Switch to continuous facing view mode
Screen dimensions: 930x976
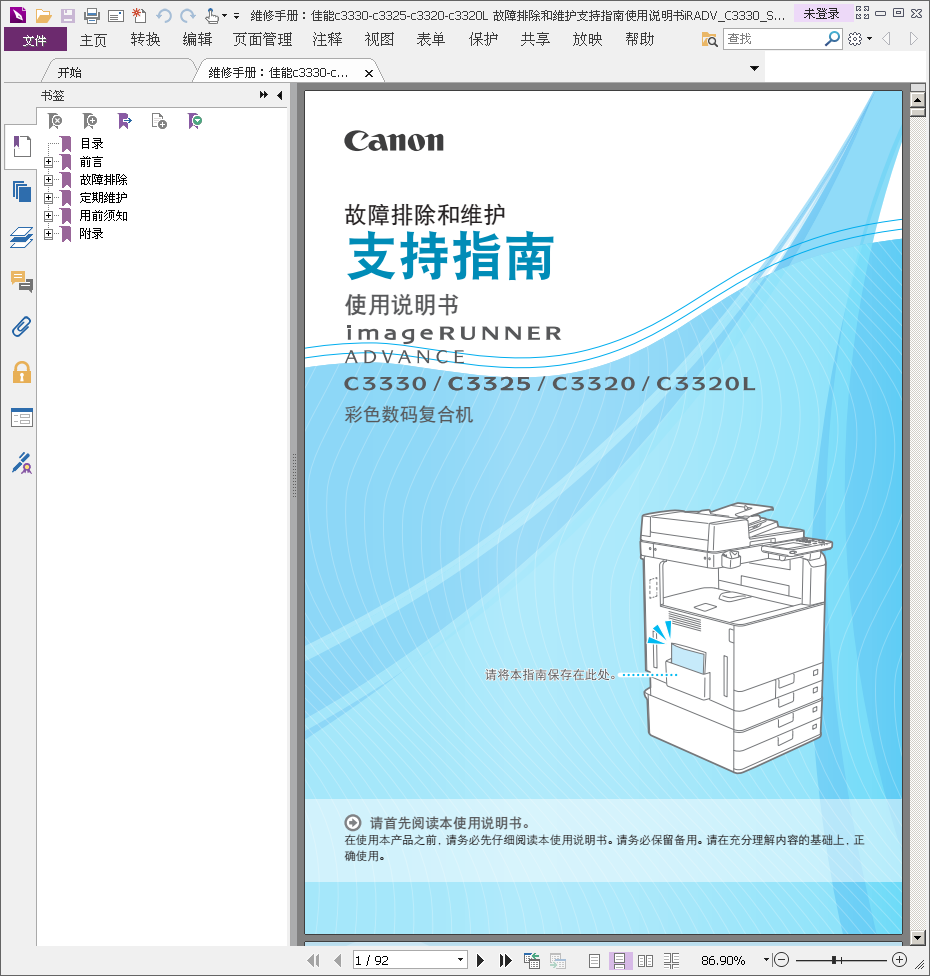click(671, 960)
